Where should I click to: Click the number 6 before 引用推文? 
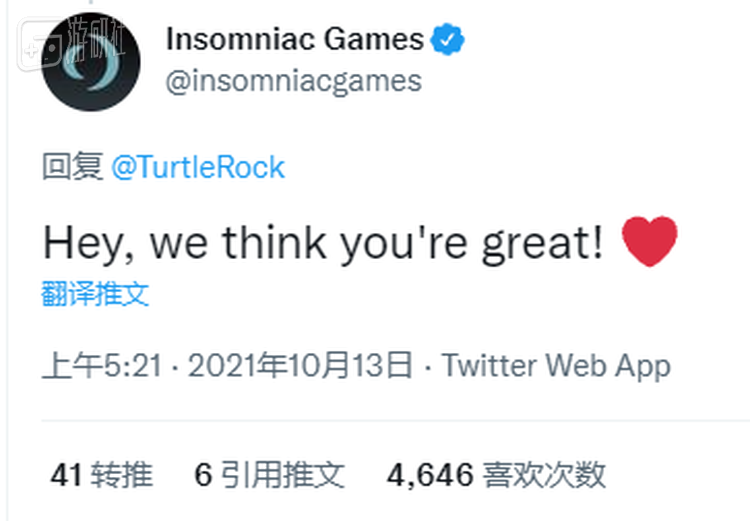click(x=203, y=475)
